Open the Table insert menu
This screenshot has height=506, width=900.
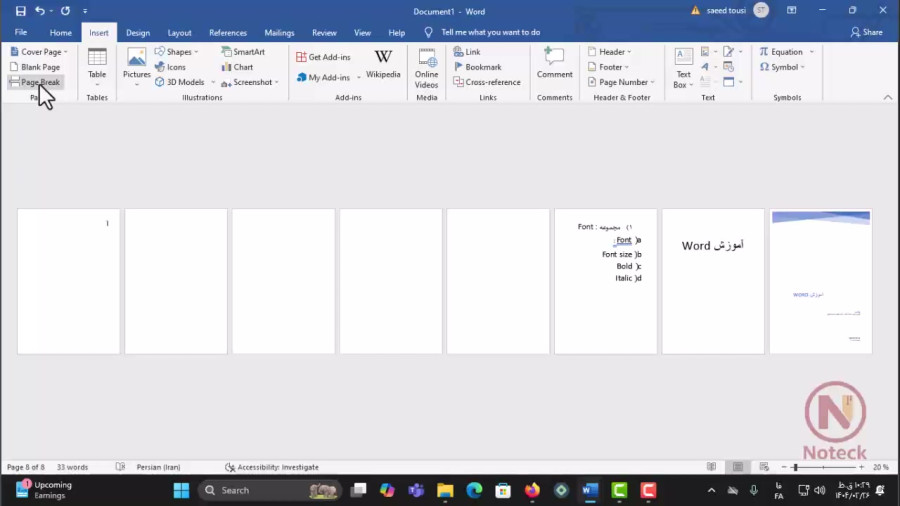97,68
